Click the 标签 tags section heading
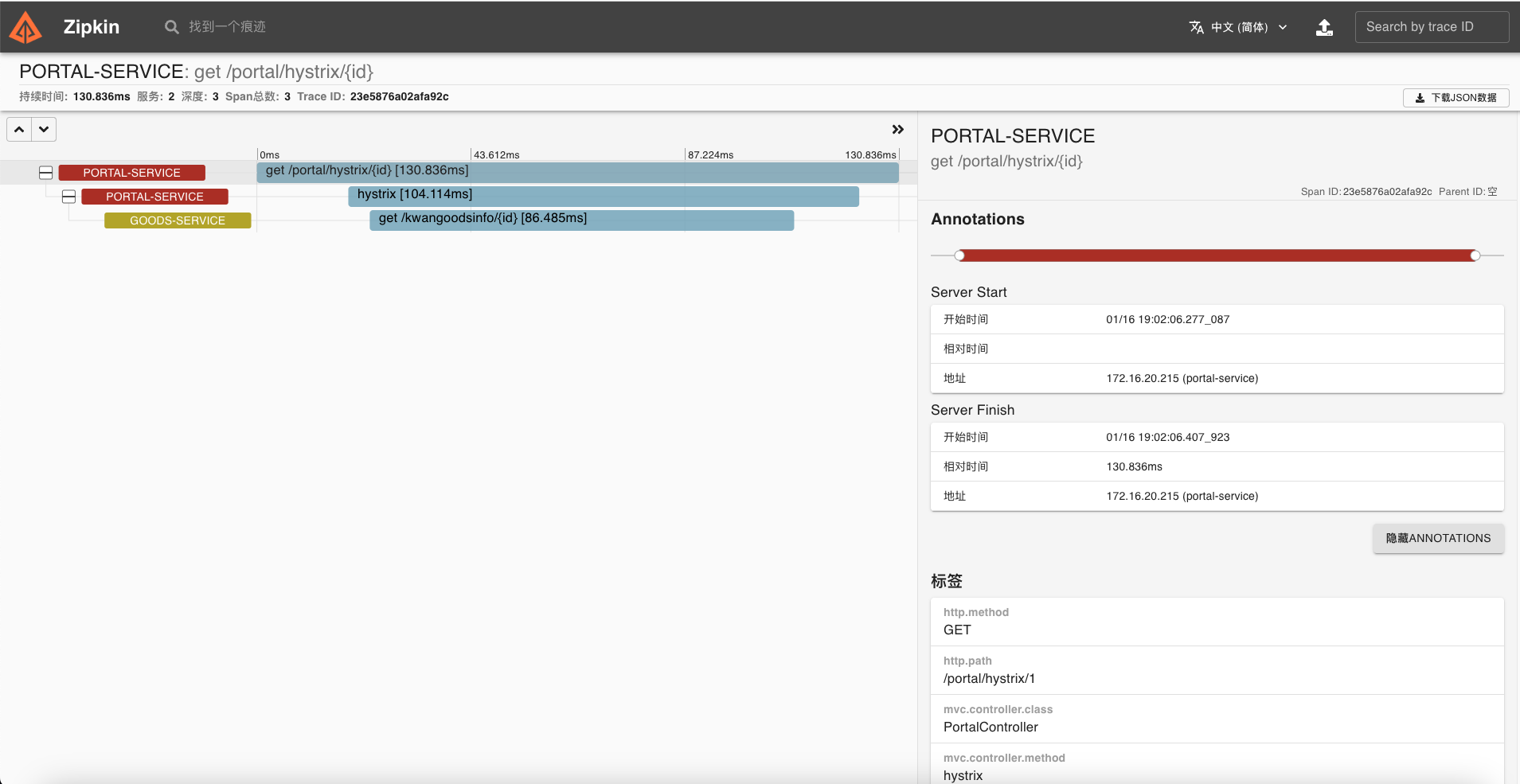Screen dimensions: 1520x784 point(947,581)
